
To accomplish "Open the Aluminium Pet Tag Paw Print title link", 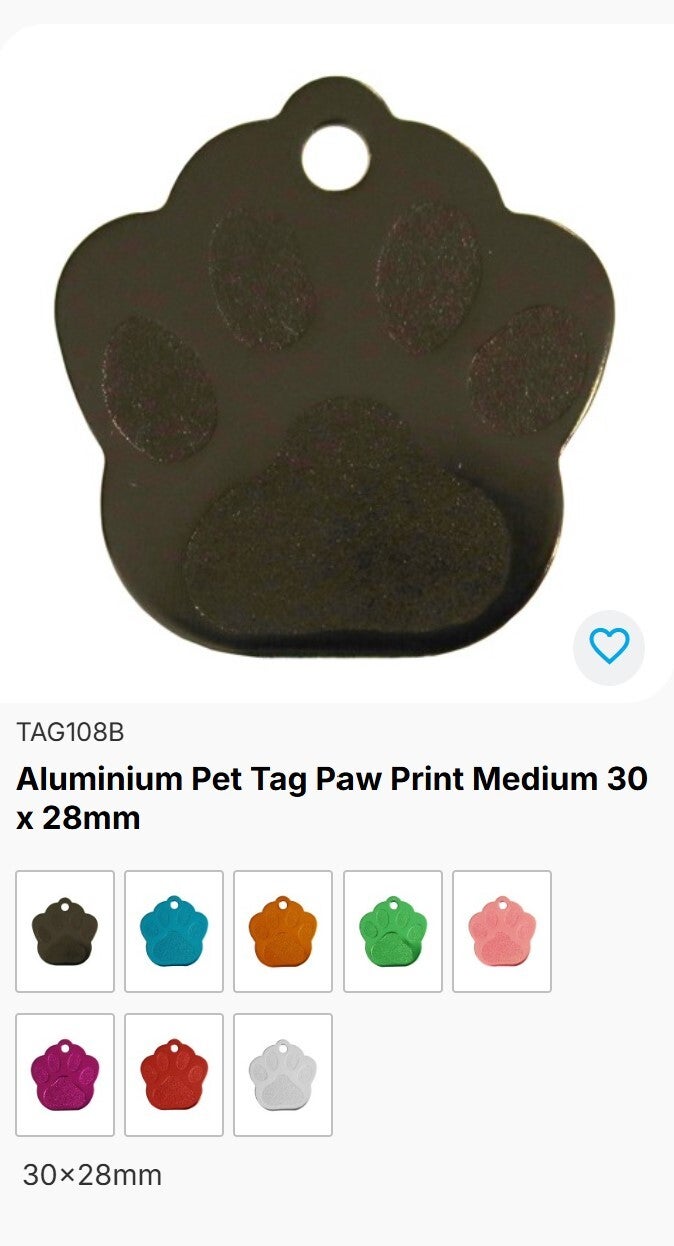I will tap(332, 798).
